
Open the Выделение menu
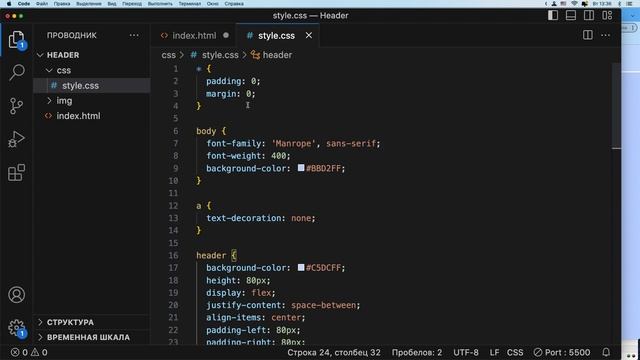[89, 4]
